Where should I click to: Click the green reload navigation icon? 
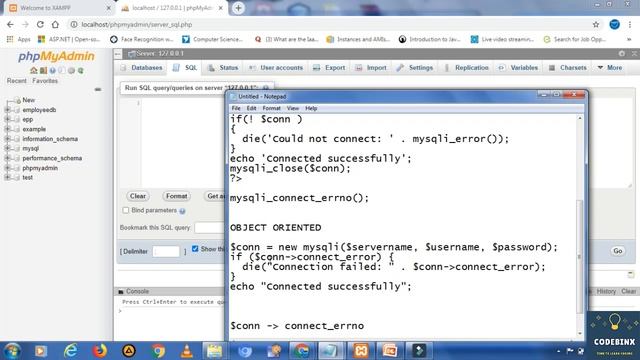click(x=81, y=71)
